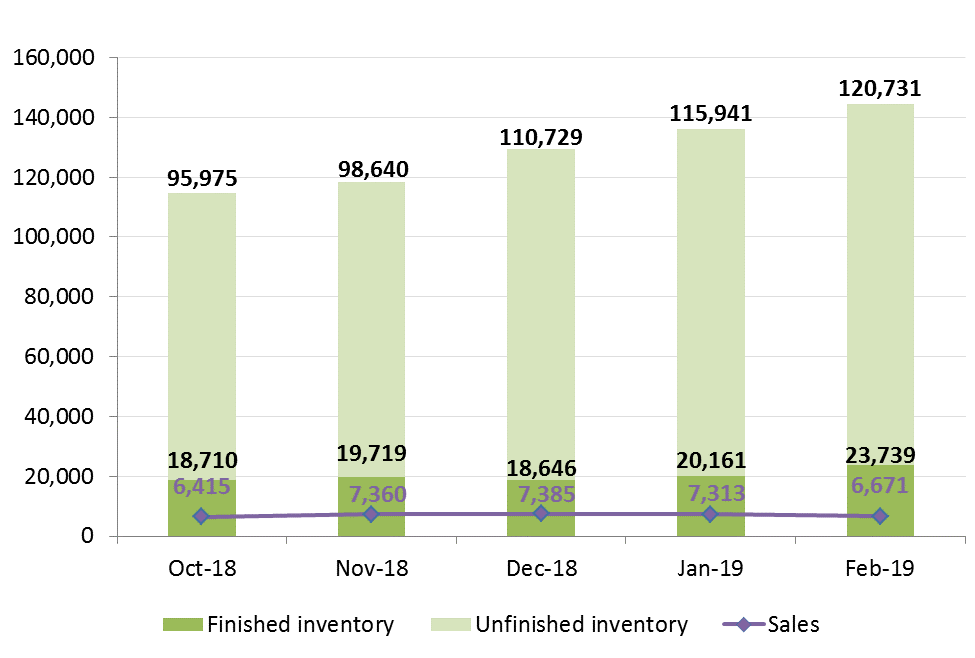Click the Unfinished inventory legend text
This screenshot has width=975, height=658.
click(x=582, y=625)
